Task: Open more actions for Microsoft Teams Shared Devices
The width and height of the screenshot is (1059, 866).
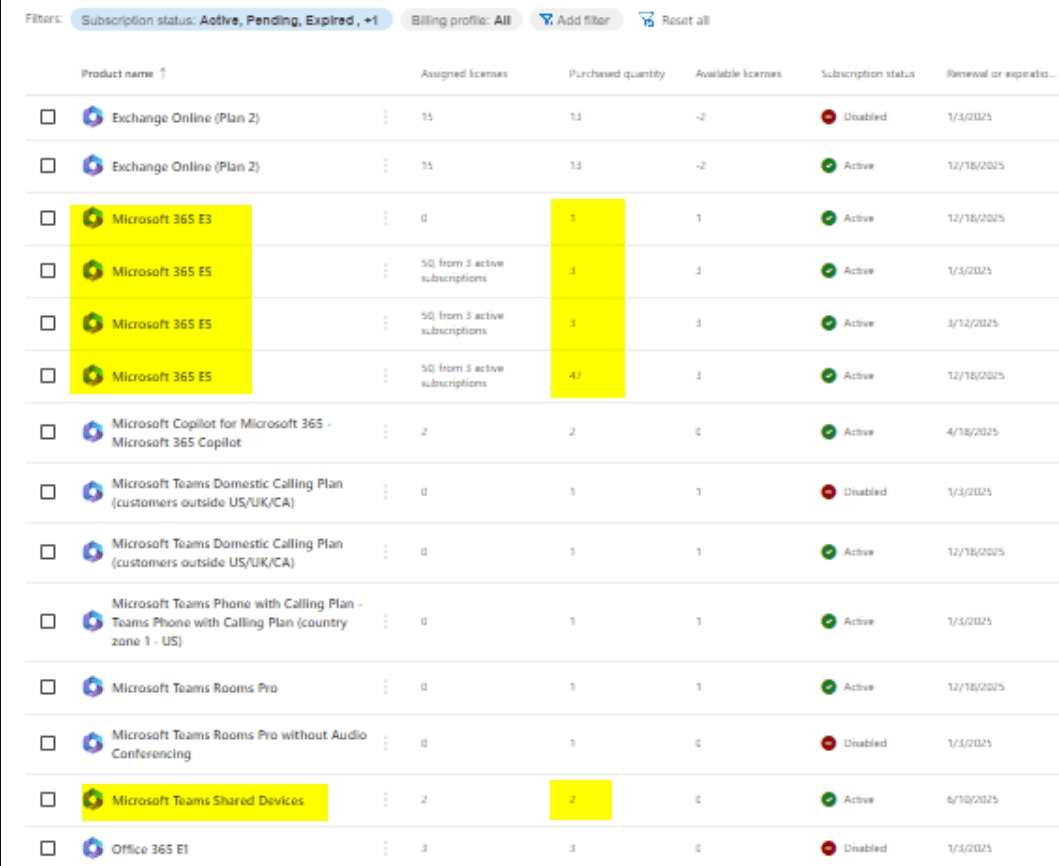Action: (386, 800)
